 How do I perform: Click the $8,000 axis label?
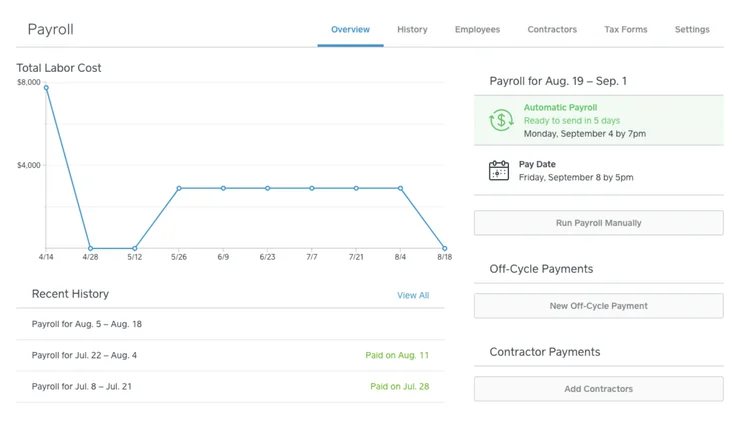(x=29, y=82)
